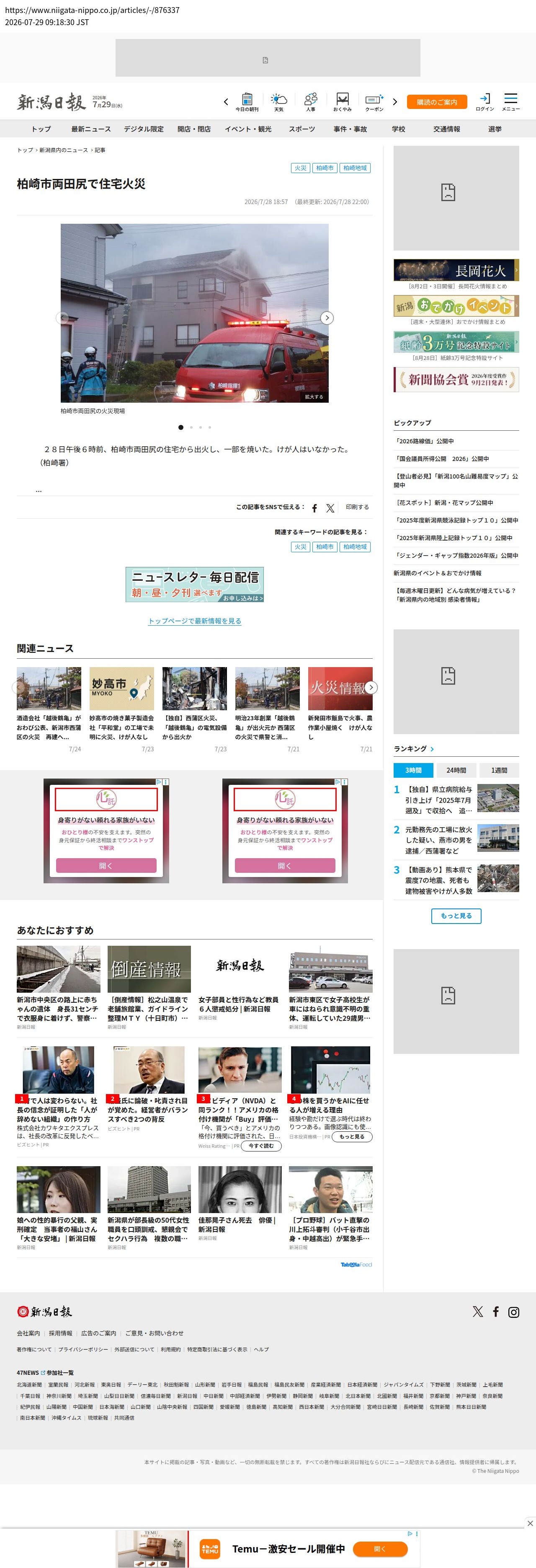Share article on Facebook icon
The height and width of the screenshot is (1568, 536).
314,508
